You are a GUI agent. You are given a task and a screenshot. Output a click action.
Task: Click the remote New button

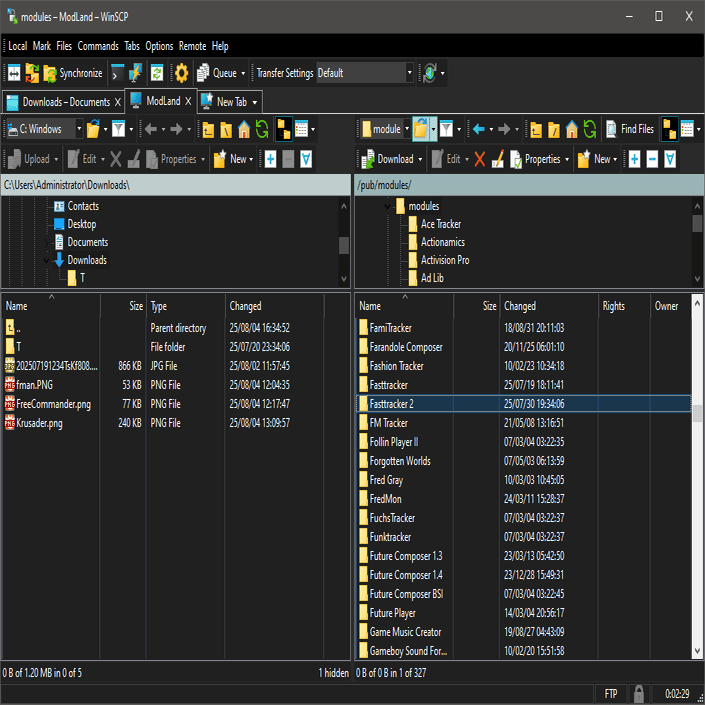click(593, 159)
